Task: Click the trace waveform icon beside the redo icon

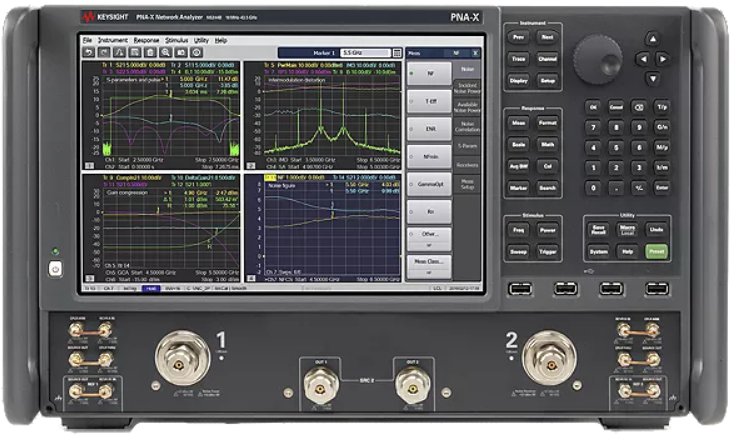Action: click(x=120, y=53)
